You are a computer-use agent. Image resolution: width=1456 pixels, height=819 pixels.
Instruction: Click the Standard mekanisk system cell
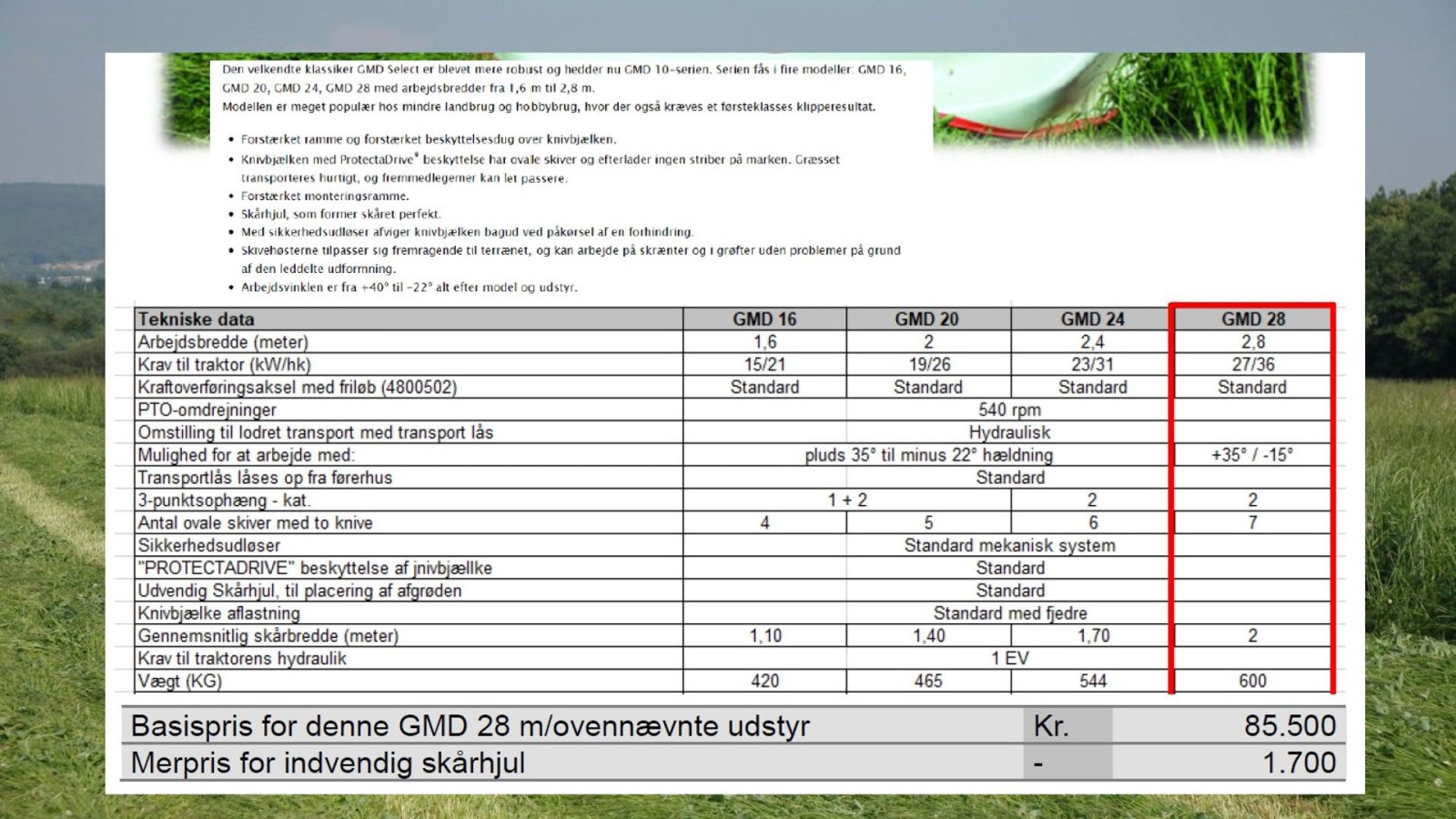click(1009, 545)
